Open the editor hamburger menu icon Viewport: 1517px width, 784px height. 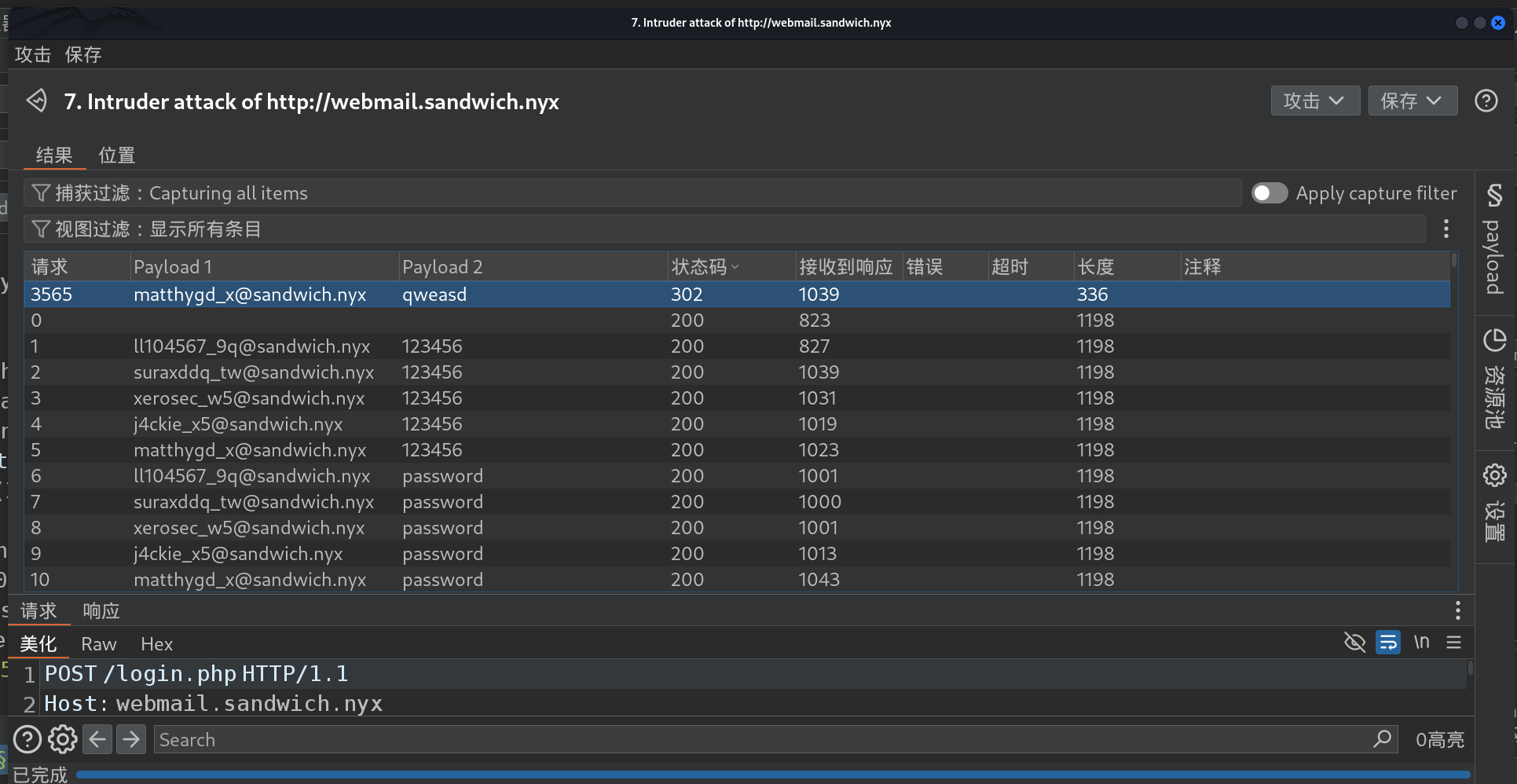tap(1453, 643)
